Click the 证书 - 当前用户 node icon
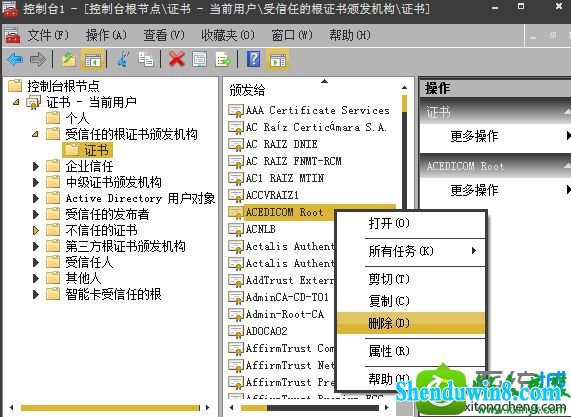The image size is (571, 417). coord(34,102)
